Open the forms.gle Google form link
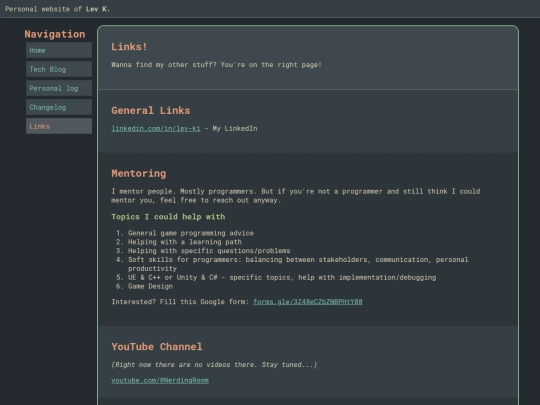The width and height of the screenshot is (540, 405). [308, 302]
